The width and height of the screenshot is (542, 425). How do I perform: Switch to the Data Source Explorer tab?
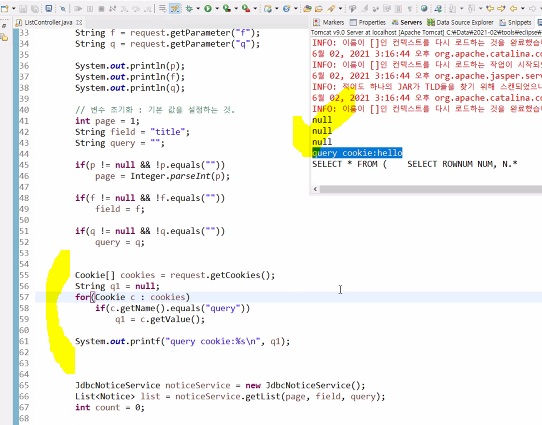pyautogui.click(x=460, y=22)
